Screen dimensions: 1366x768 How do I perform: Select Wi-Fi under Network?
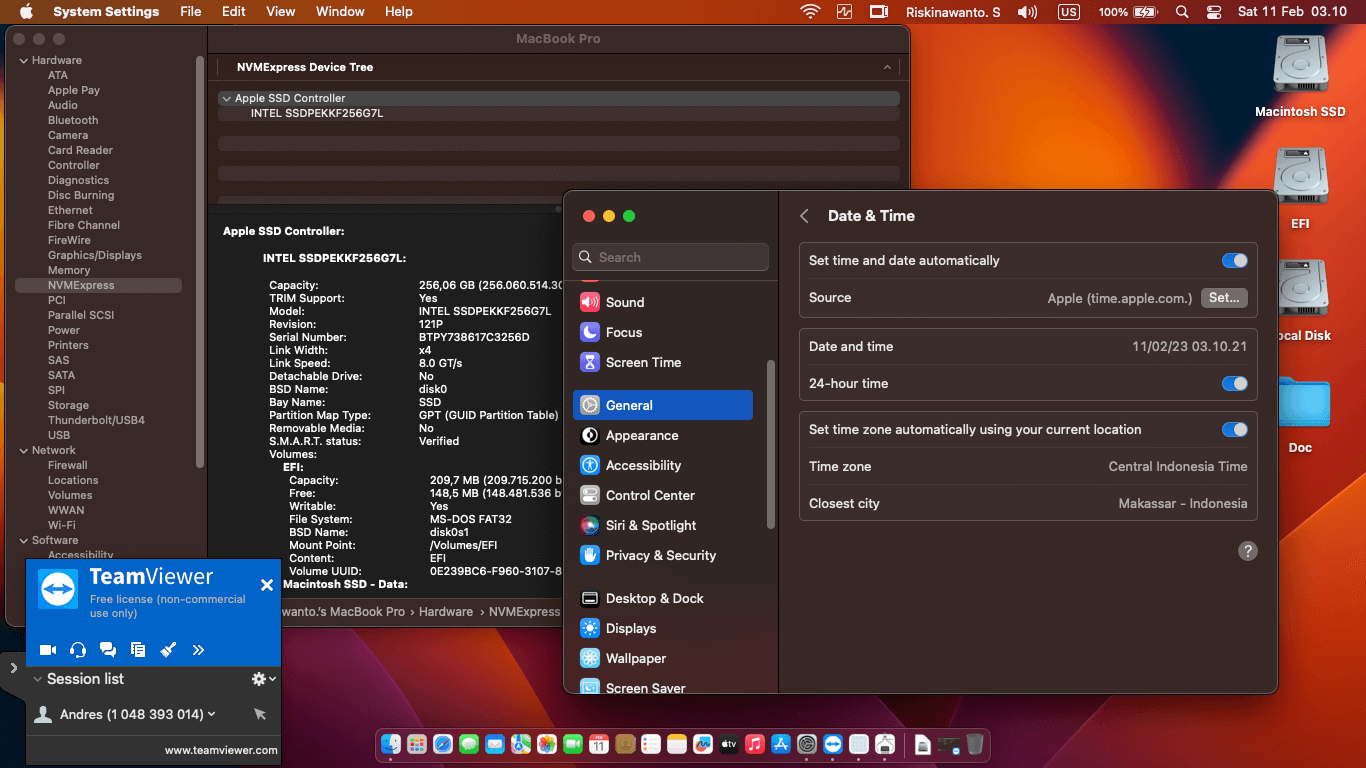(62, 525)
